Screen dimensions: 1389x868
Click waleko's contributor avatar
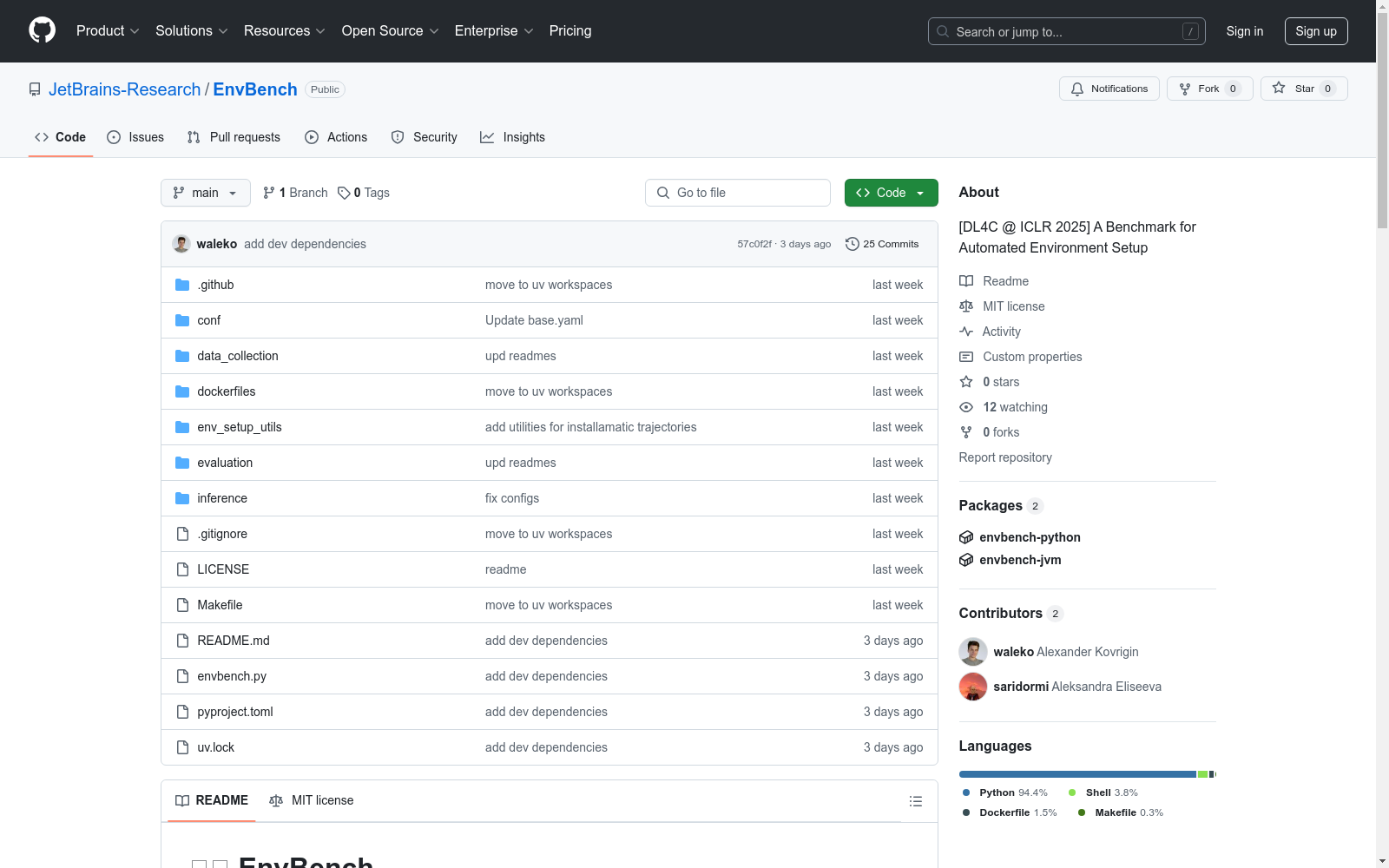click(973, 652)
